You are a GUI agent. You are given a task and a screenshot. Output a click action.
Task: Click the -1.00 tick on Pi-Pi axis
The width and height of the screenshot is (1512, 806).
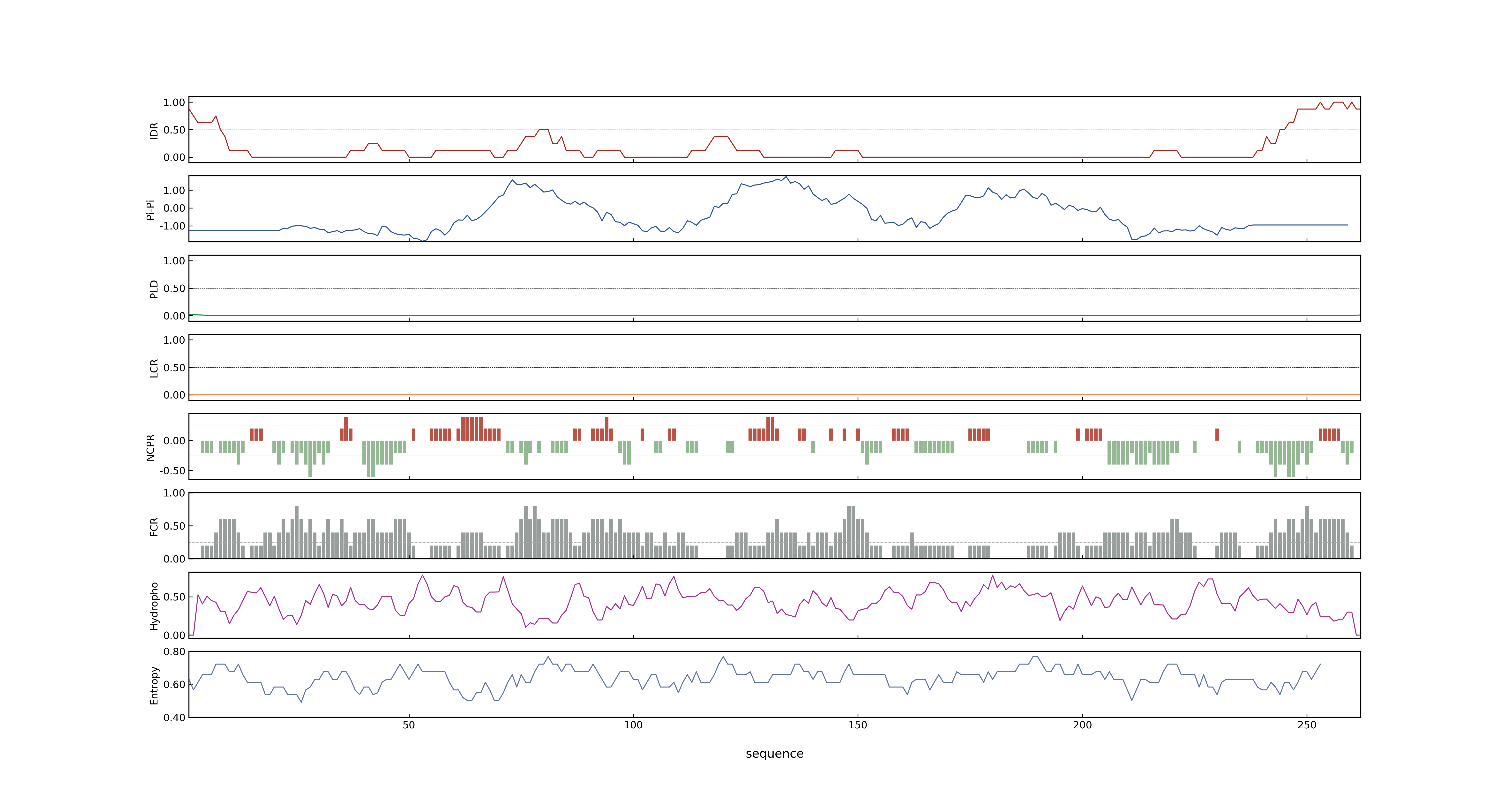pyautogui.click(x=172, y=226)
